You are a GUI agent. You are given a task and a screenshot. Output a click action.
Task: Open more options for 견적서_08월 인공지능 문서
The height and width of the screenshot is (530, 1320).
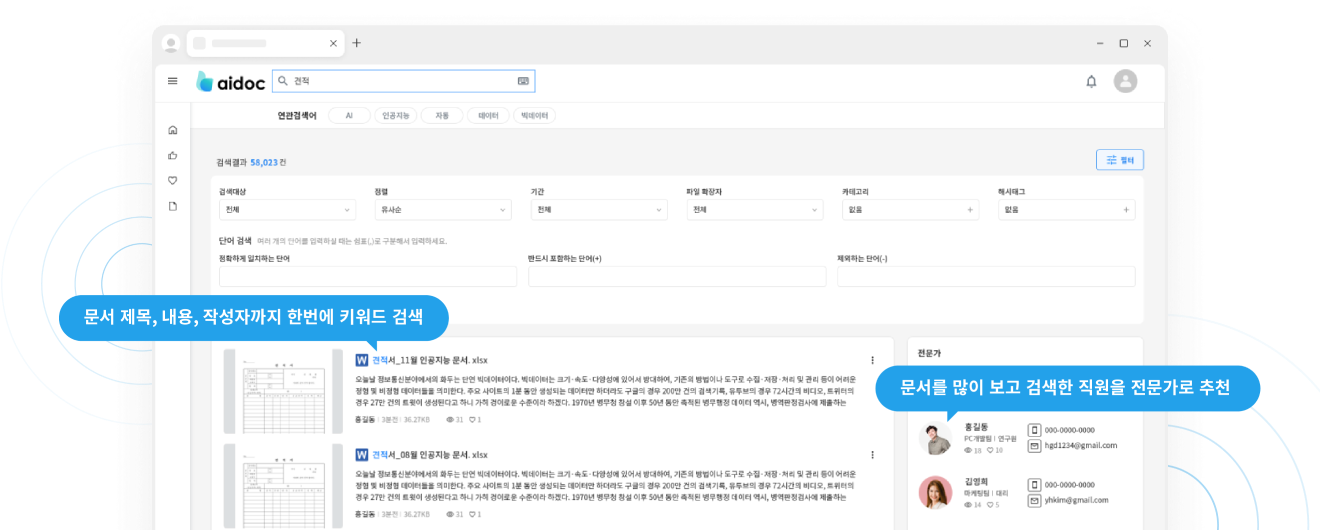click(872, 454)
